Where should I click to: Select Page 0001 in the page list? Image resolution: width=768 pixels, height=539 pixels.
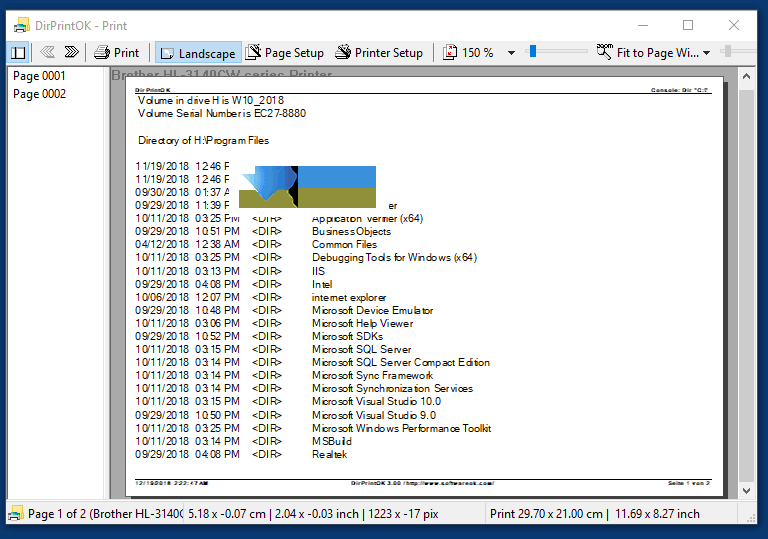click(x=39, y=76)
